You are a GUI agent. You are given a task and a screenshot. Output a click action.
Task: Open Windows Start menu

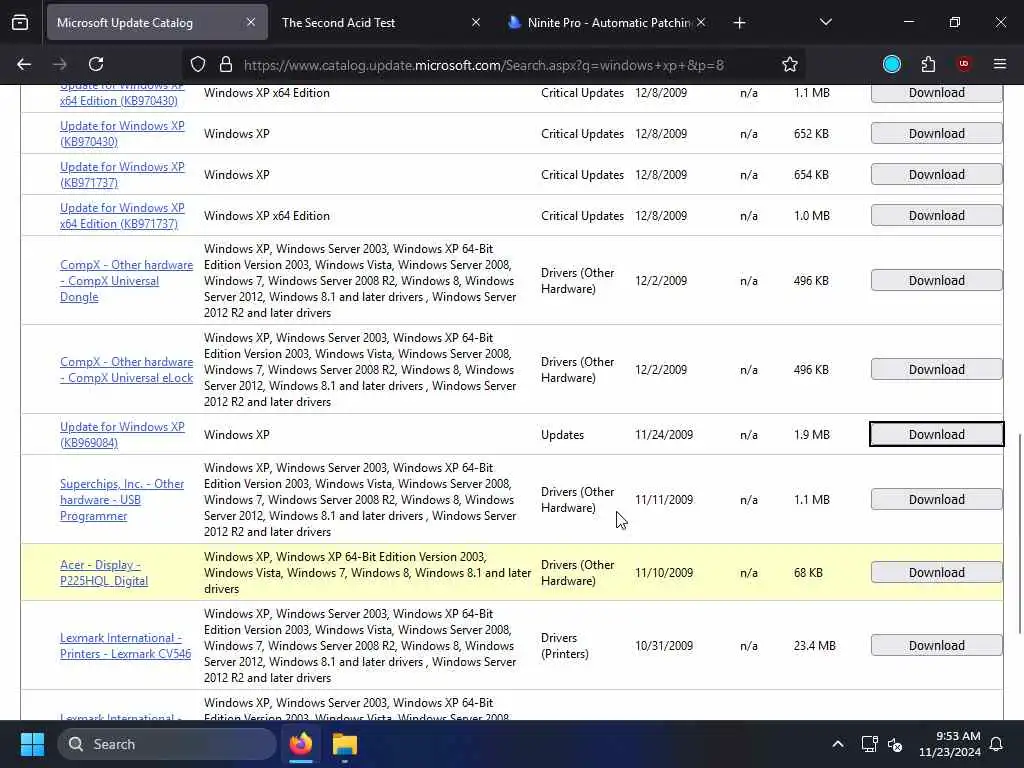pos(32,744)
